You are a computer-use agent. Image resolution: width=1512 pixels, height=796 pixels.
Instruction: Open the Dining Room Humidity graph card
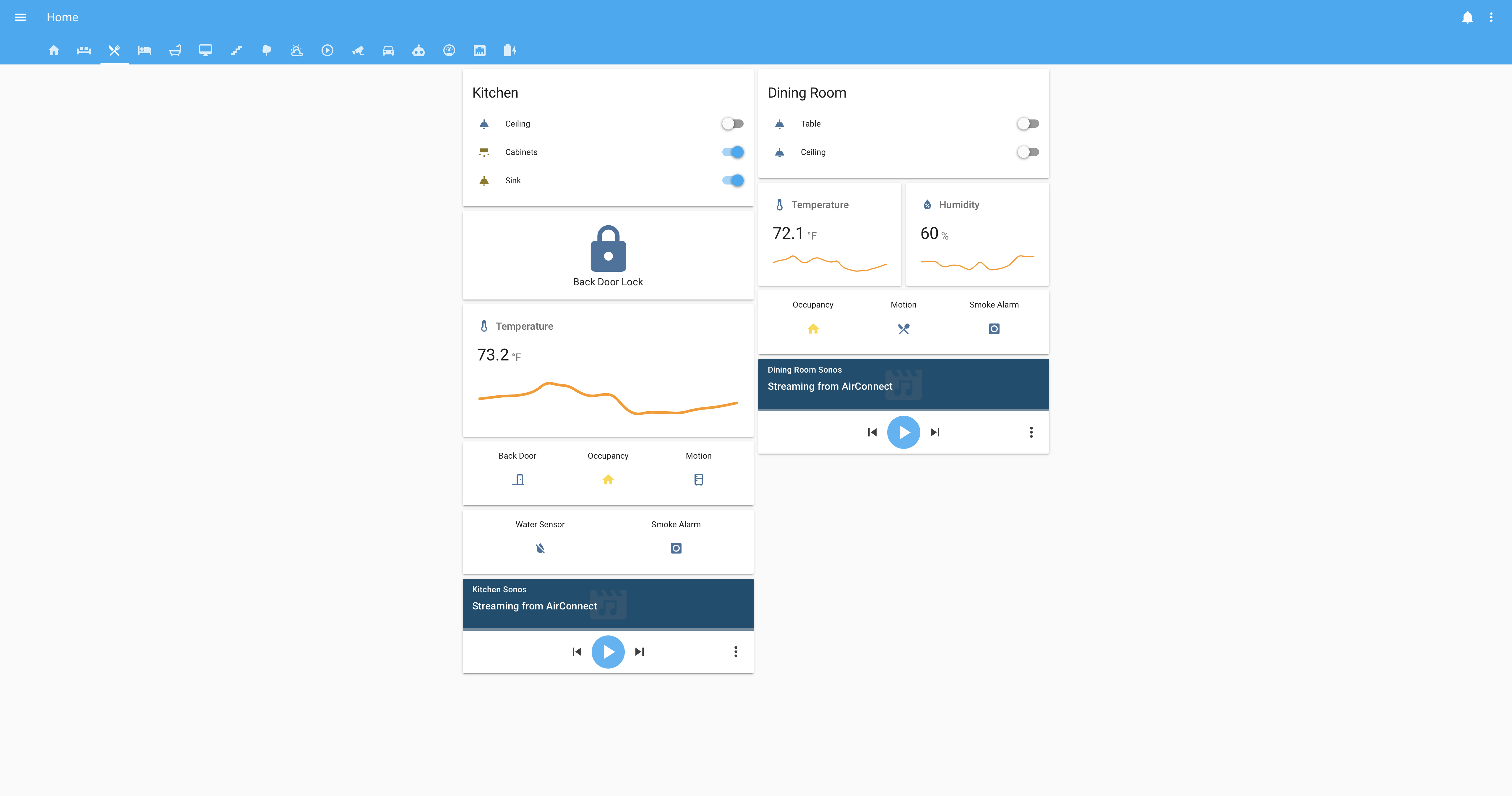click(x=977, y=234)
